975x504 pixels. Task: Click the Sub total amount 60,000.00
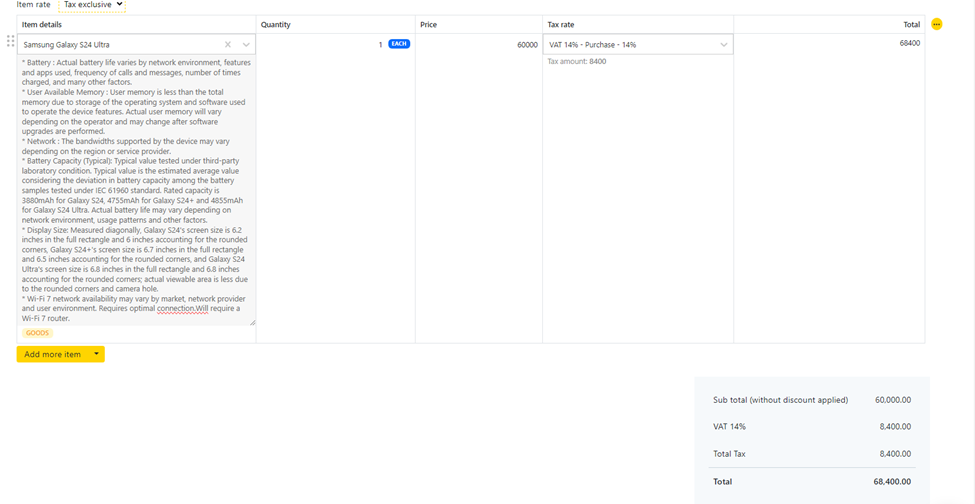tap(892, 400)
